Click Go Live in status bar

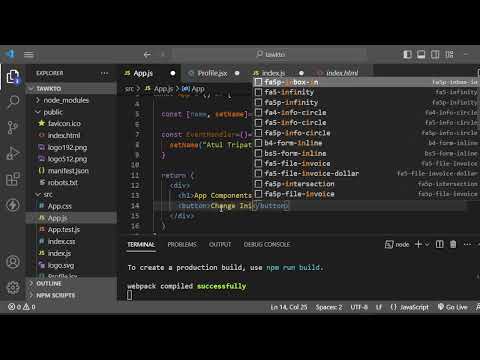[452, 307]
